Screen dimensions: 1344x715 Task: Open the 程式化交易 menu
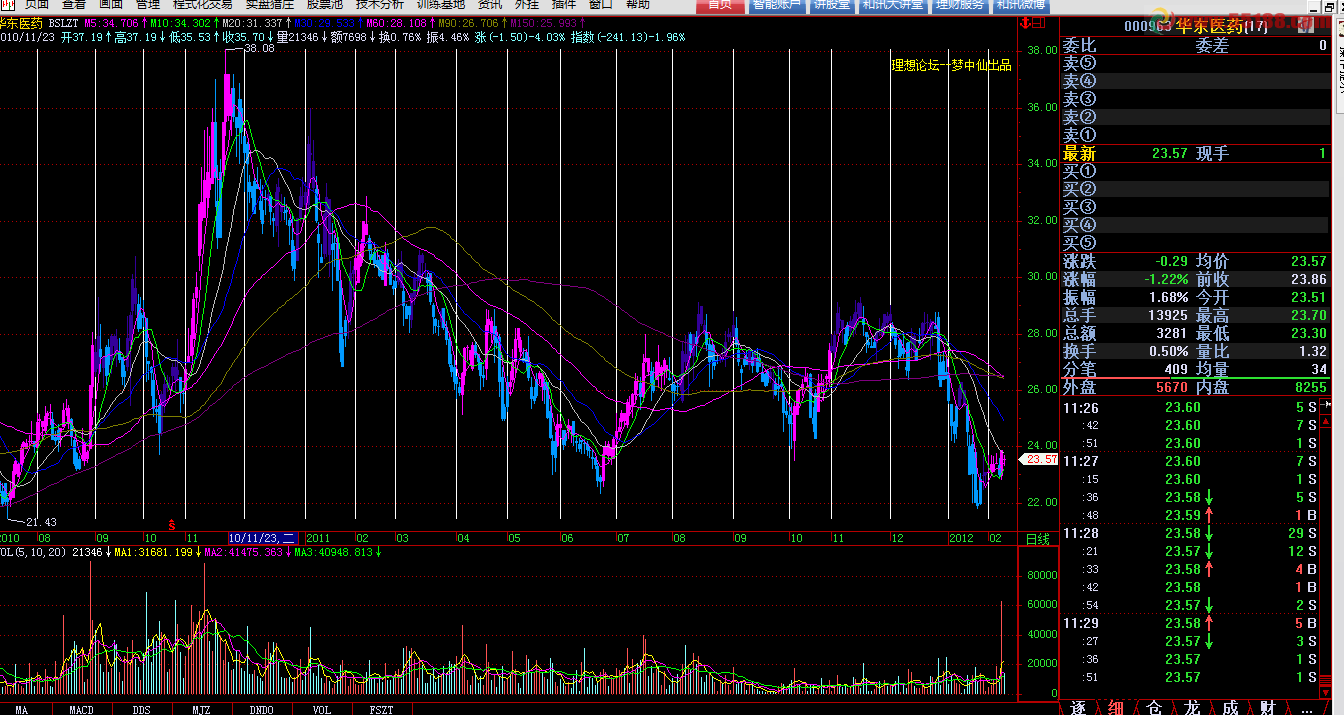[x=203, y=5]
